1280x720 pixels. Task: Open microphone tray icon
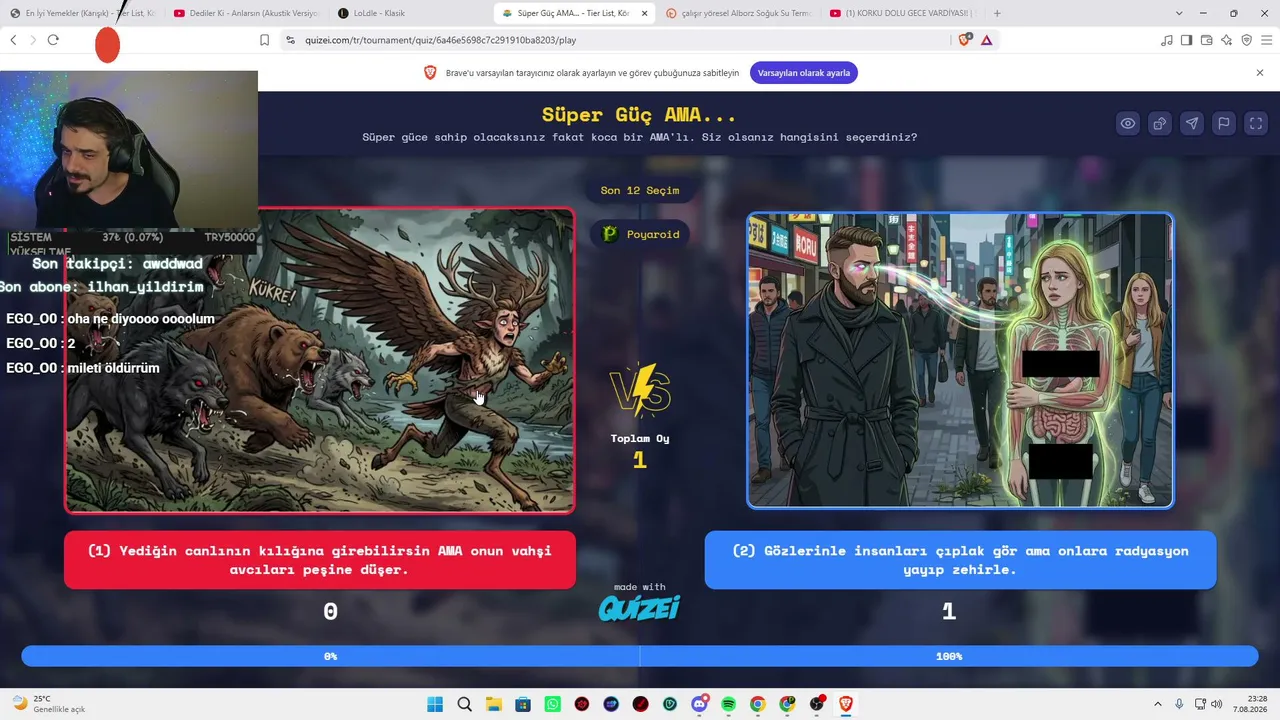coord(1180,704)
